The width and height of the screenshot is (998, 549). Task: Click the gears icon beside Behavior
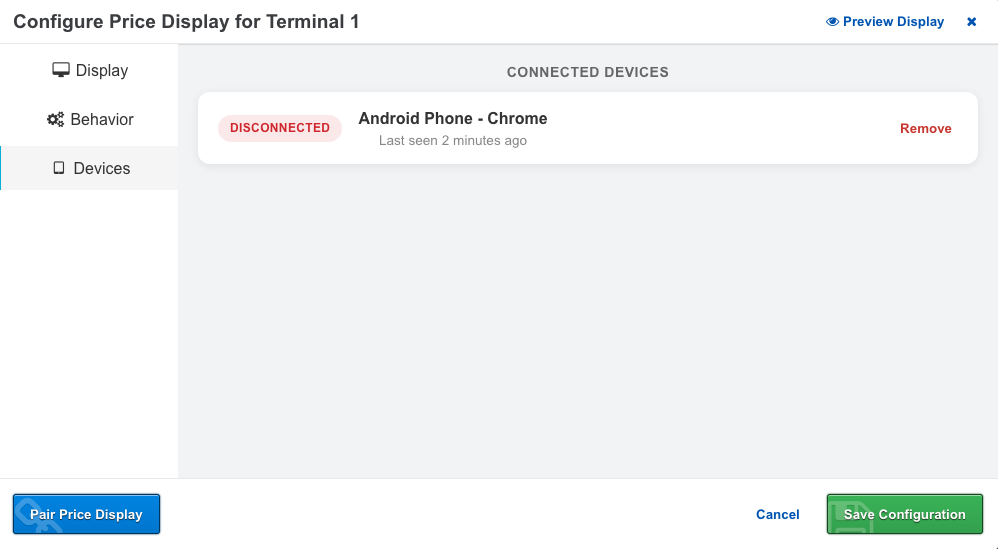pos(56,119)
